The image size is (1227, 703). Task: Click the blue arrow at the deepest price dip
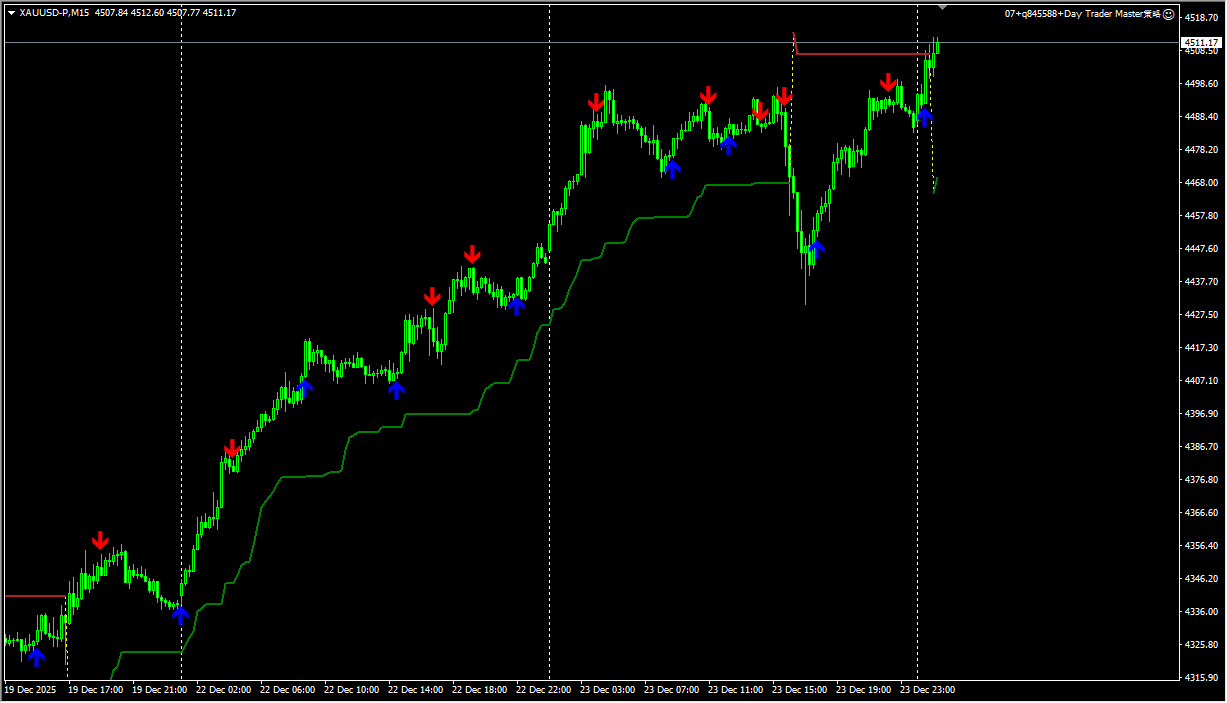[817, 249]
